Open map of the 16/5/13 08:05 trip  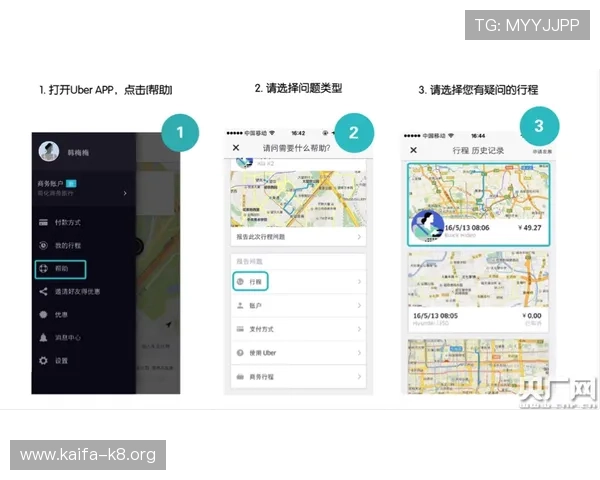tap(478, 279)
